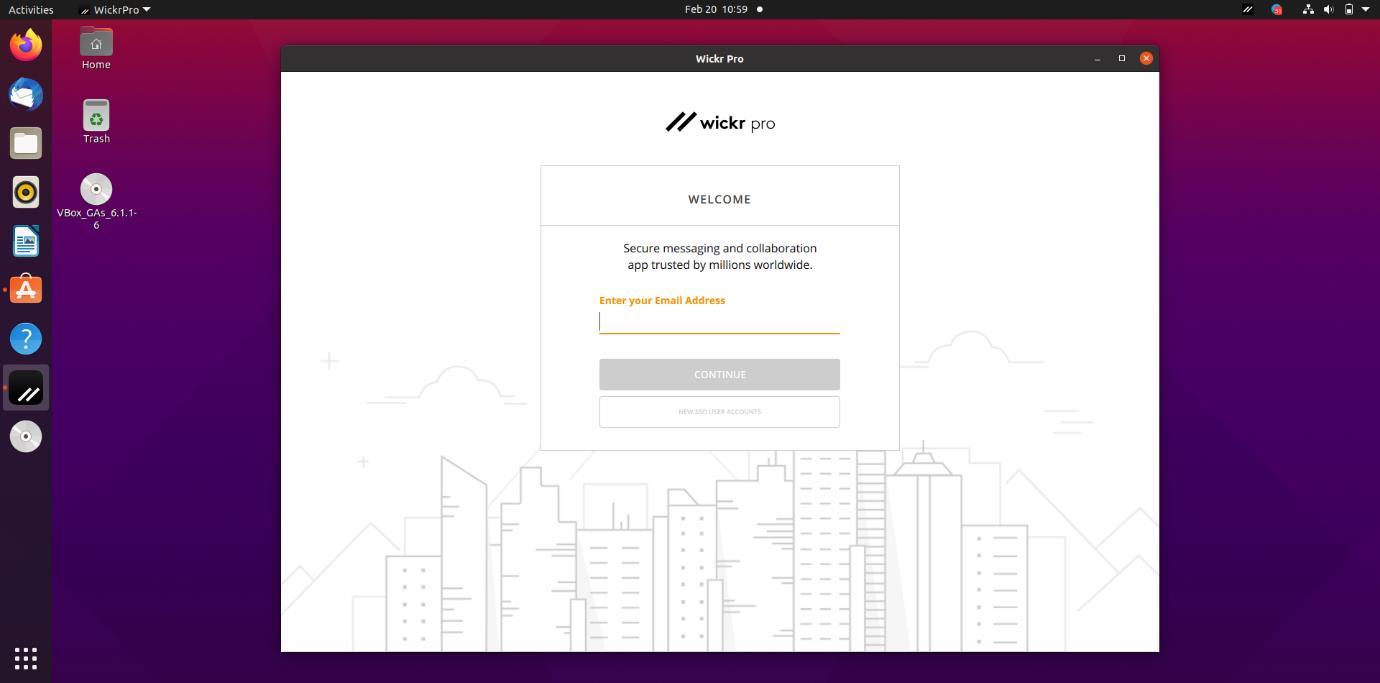Open the Files manager in dock
This screenshot has height=683, width=1380.
pos(26,143)
